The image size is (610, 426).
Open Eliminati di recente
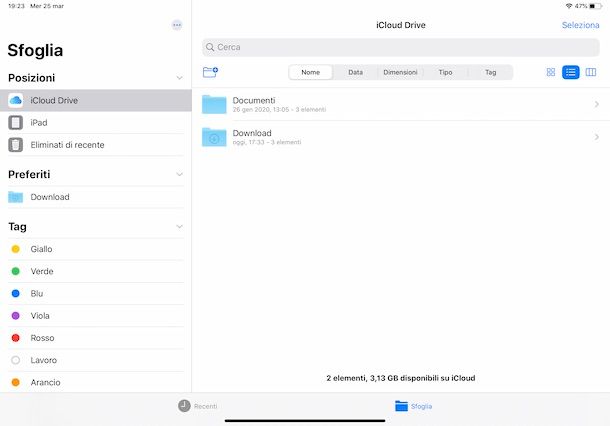pyautogui.click(x=96, y=145)
